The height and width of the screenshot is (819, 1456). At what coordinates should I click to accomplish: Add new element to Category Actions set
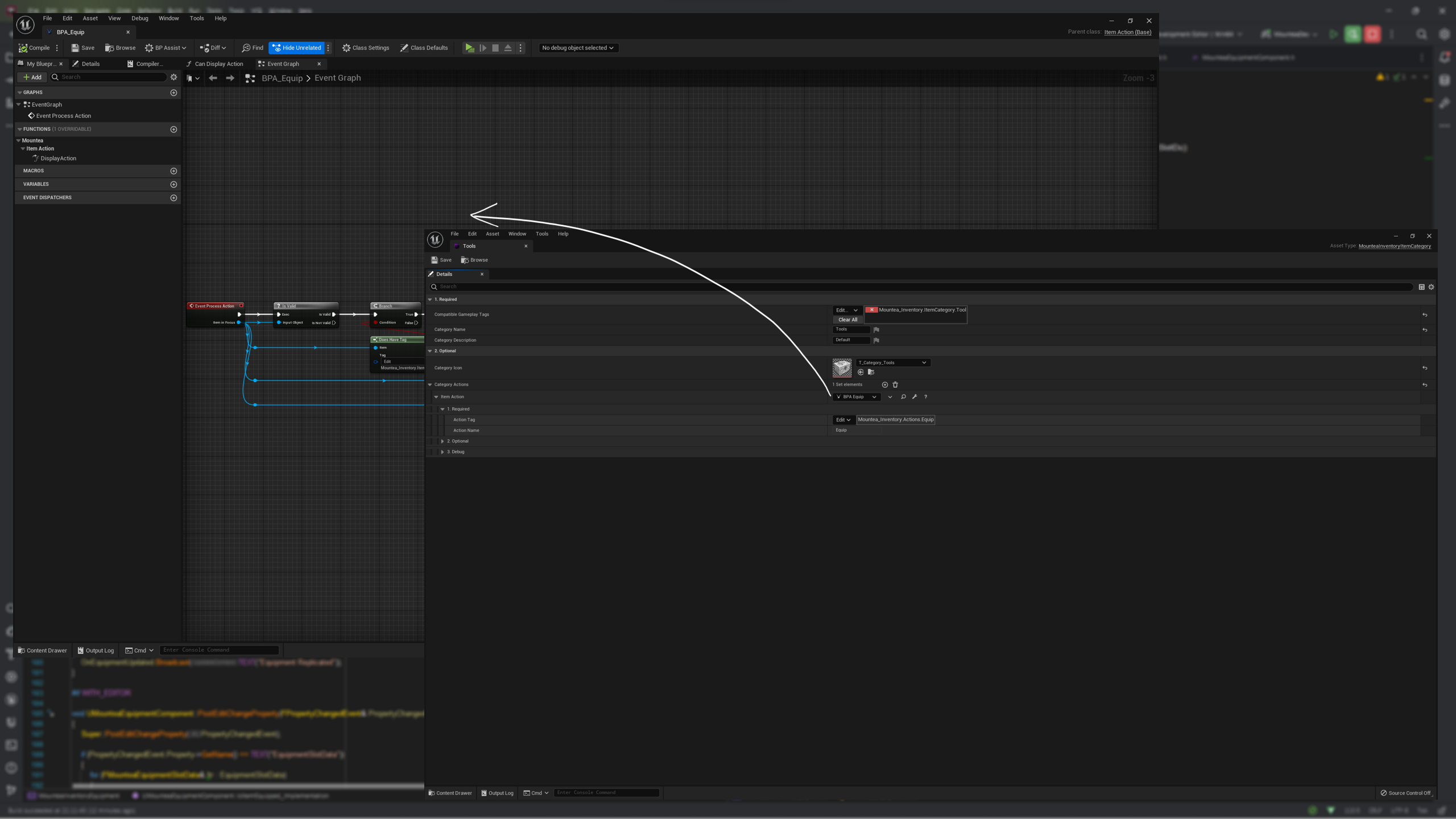tap(884, 385)
